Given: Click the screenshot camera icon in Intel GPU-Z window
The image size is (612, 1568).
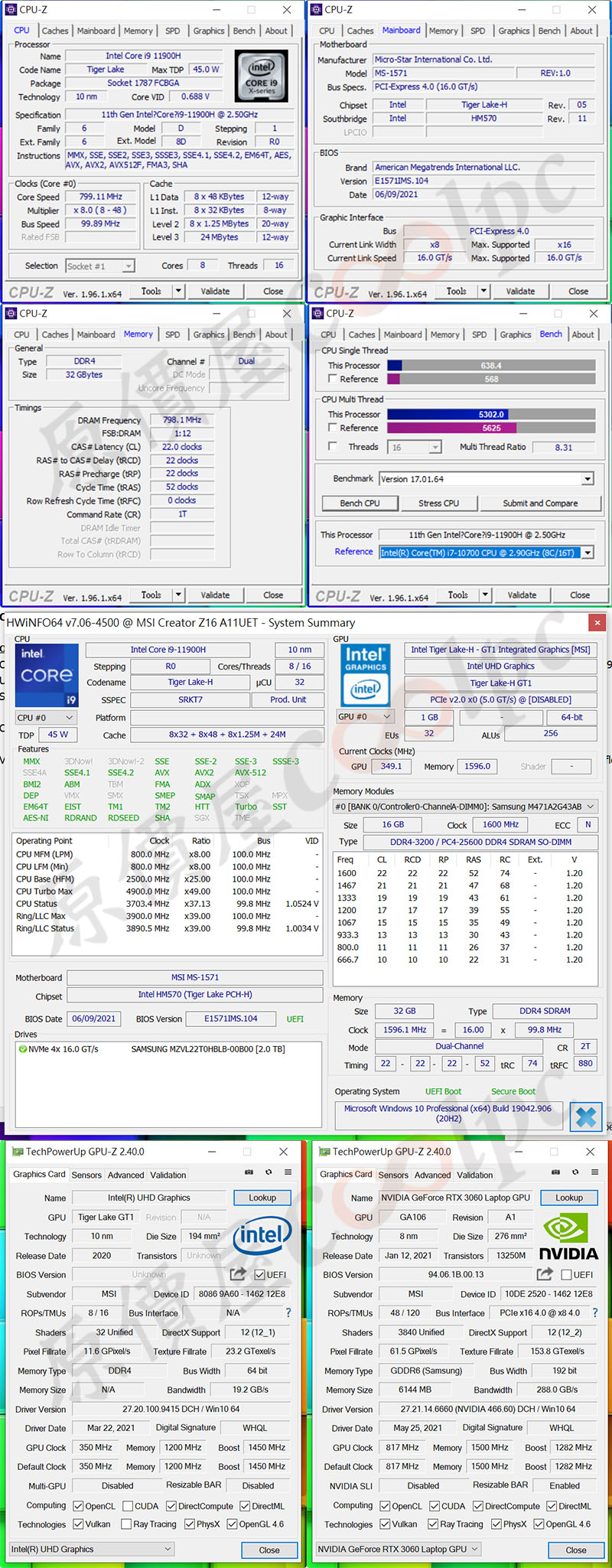Looking at the screenshot, I should pos(249,1172).
